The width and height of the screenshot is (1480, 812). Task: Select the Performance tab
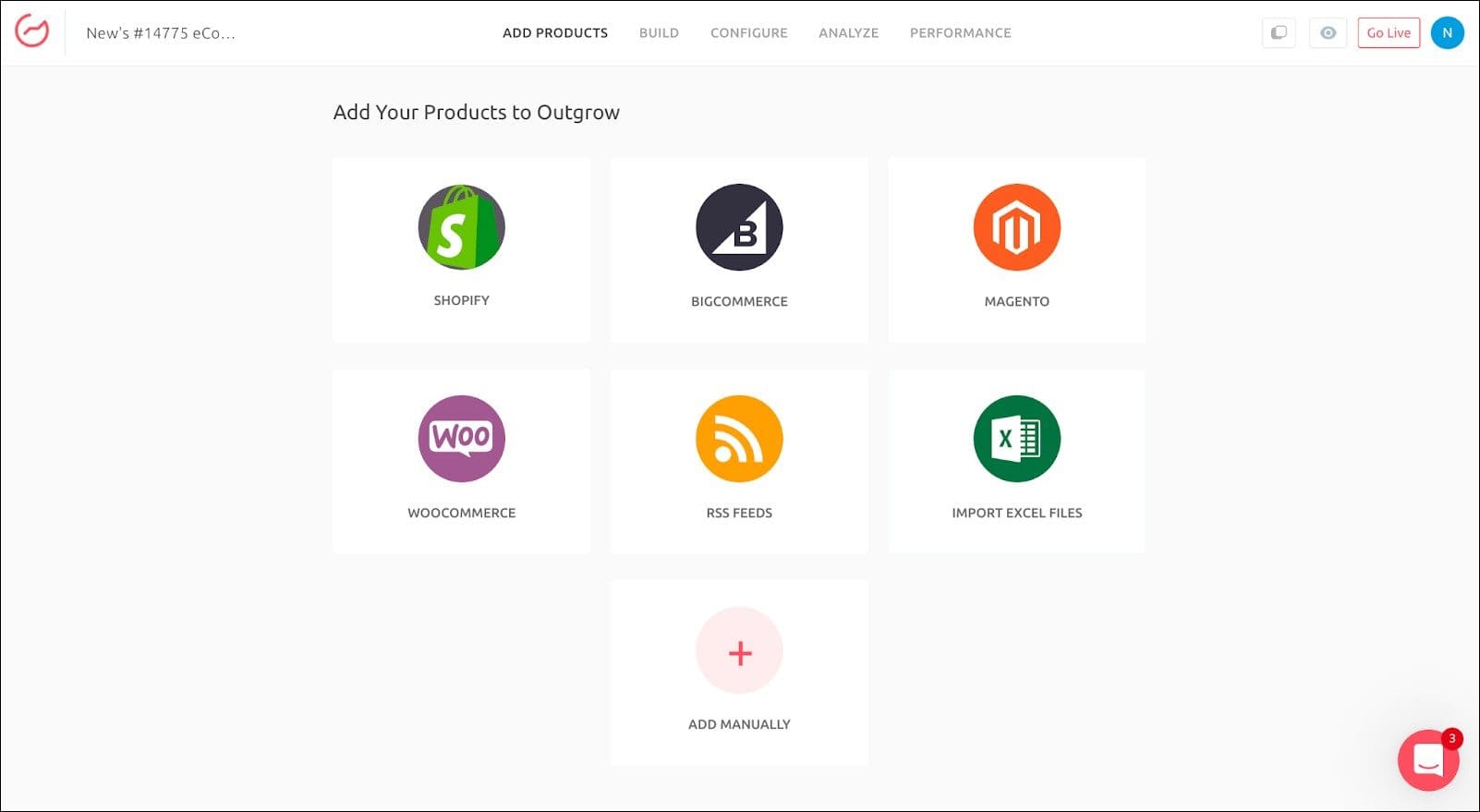tap(960, 33)
